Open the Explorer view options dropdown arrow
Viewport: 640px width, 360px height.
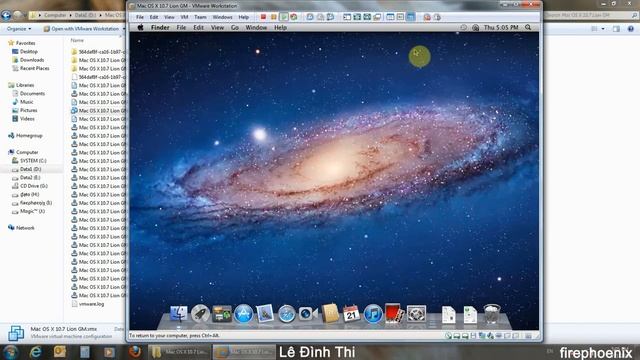pyautogui.click(x=603, y=29)
